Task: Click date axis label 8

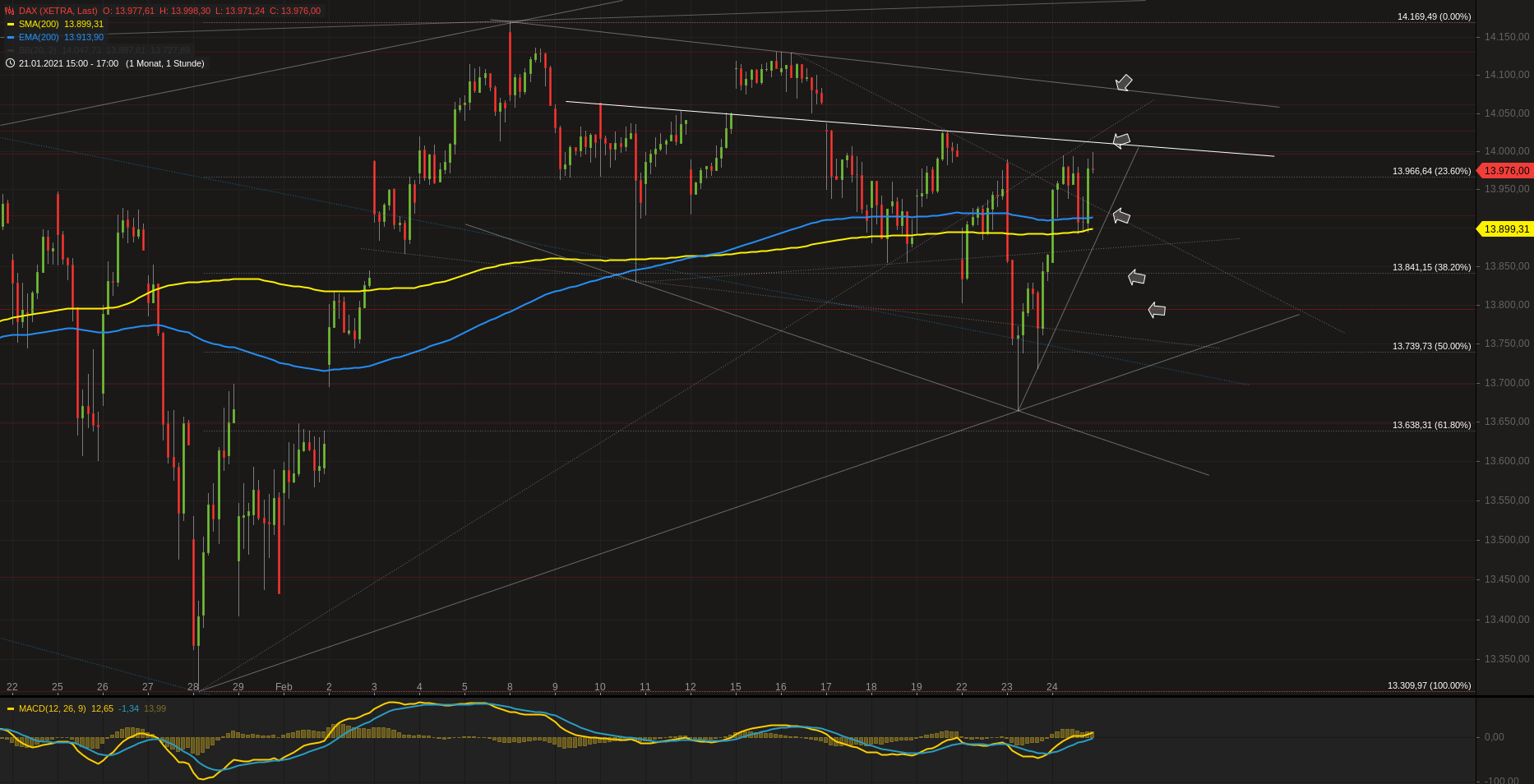Action: coord(510,687)
